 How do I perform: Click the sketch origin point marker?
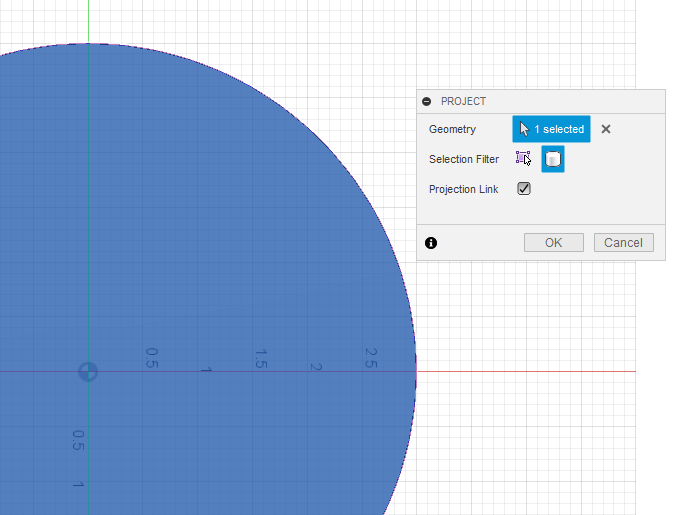(x=88, y=371)
